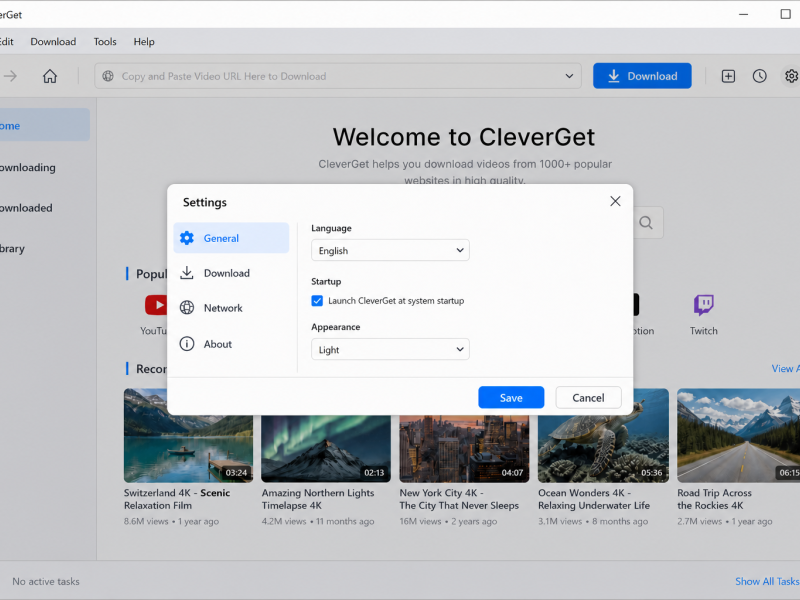Click 'Road Trip Across the Rockies 4K' title
Screen dimensions: 800x600
pos(714,499)
